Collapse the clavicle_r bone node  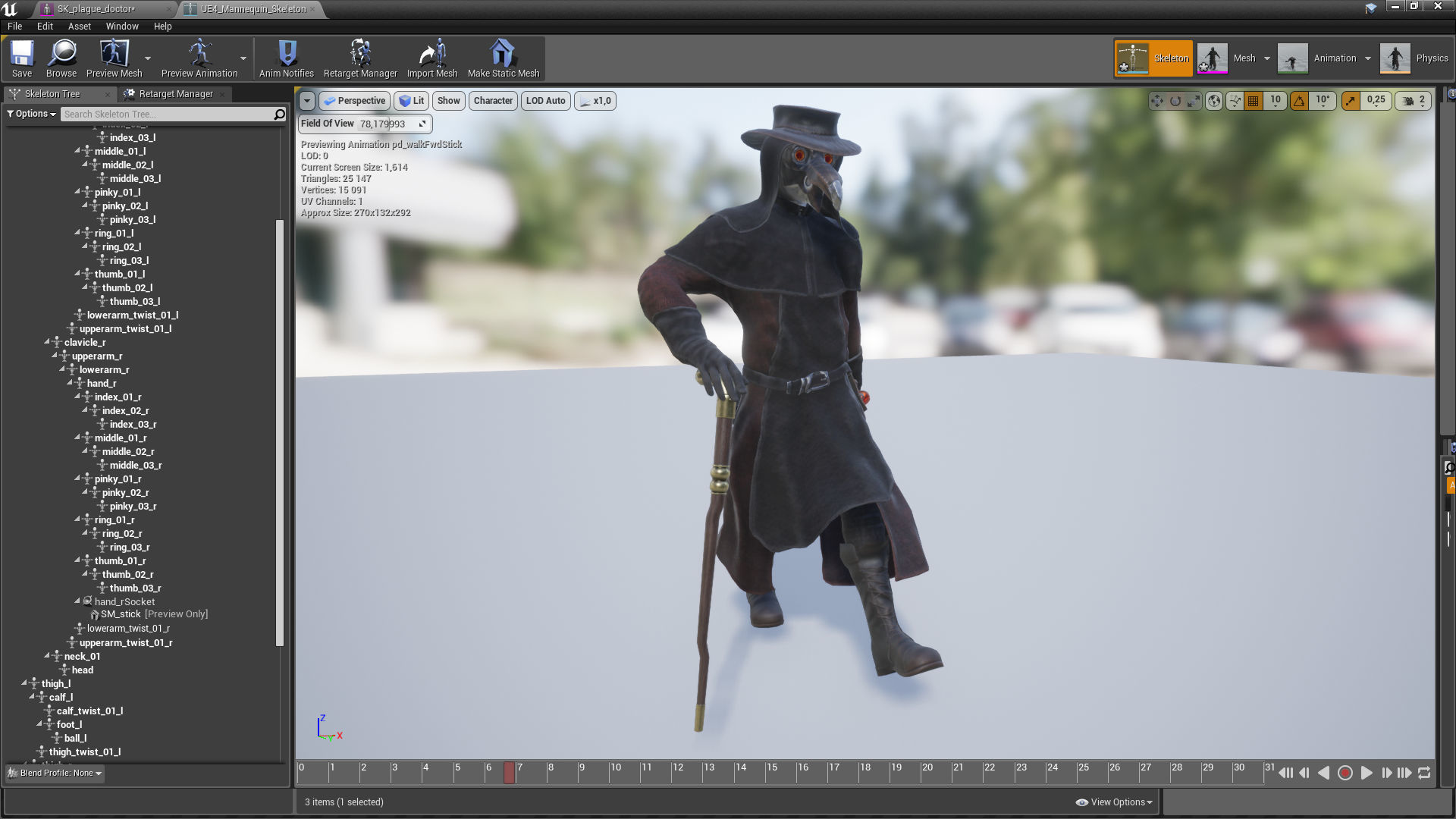pos(47,342)
